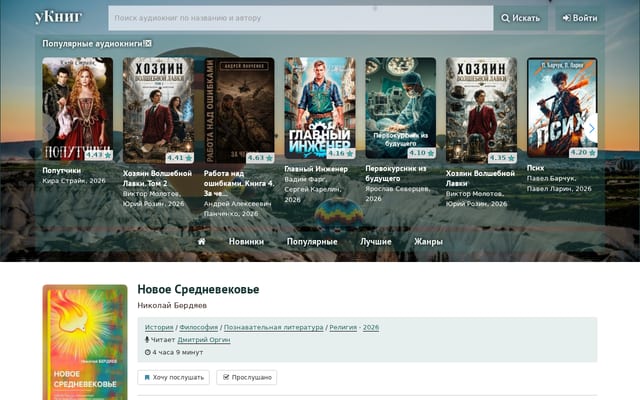The image size is (640, 400).
Task: Click Работа над ошибками. Книга 4 title
Action: click(239, 183)
